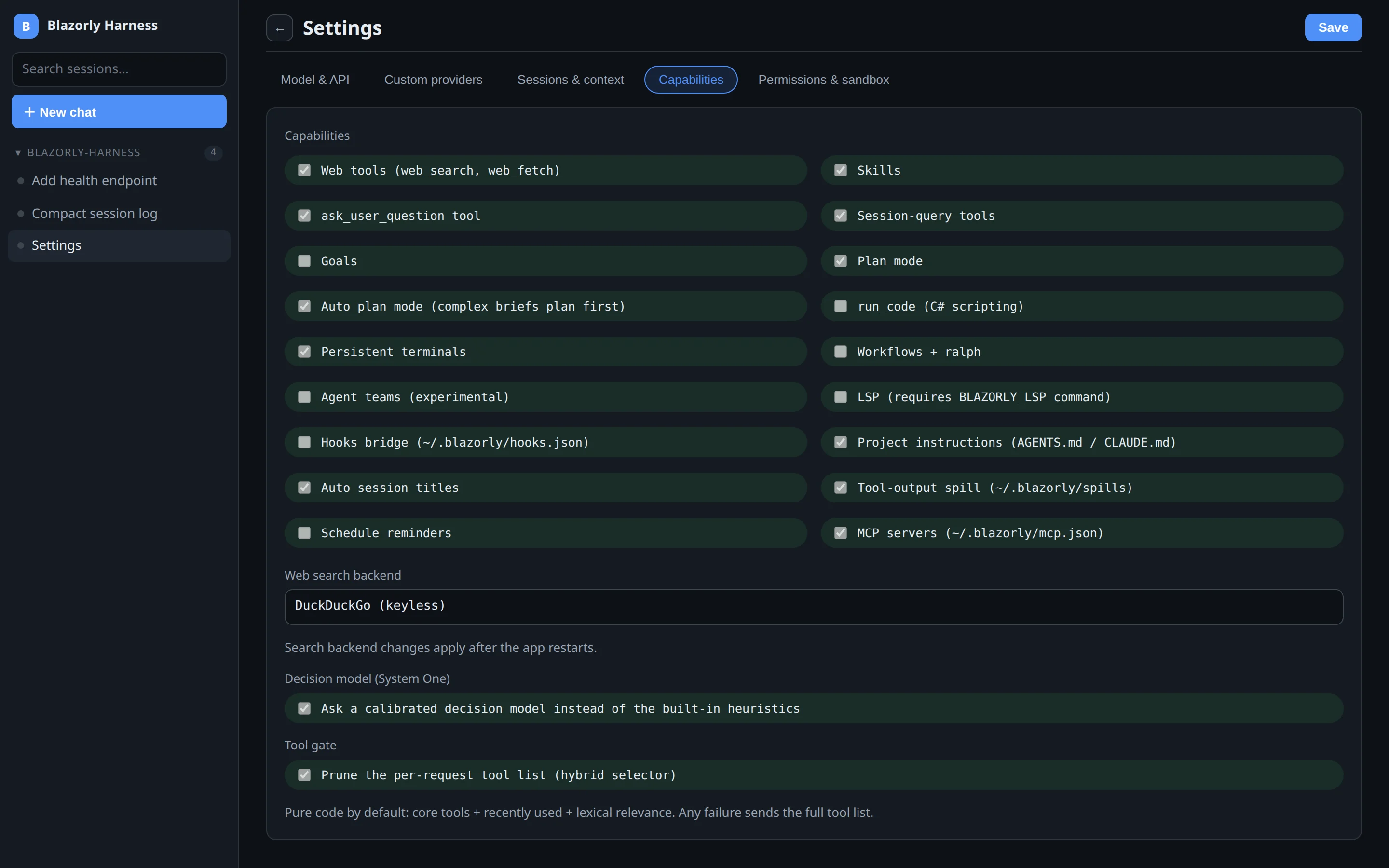Open the Compact session log session
This screenshot has width=1389, height=868.
pyautogui.click(x=119, y=214)
